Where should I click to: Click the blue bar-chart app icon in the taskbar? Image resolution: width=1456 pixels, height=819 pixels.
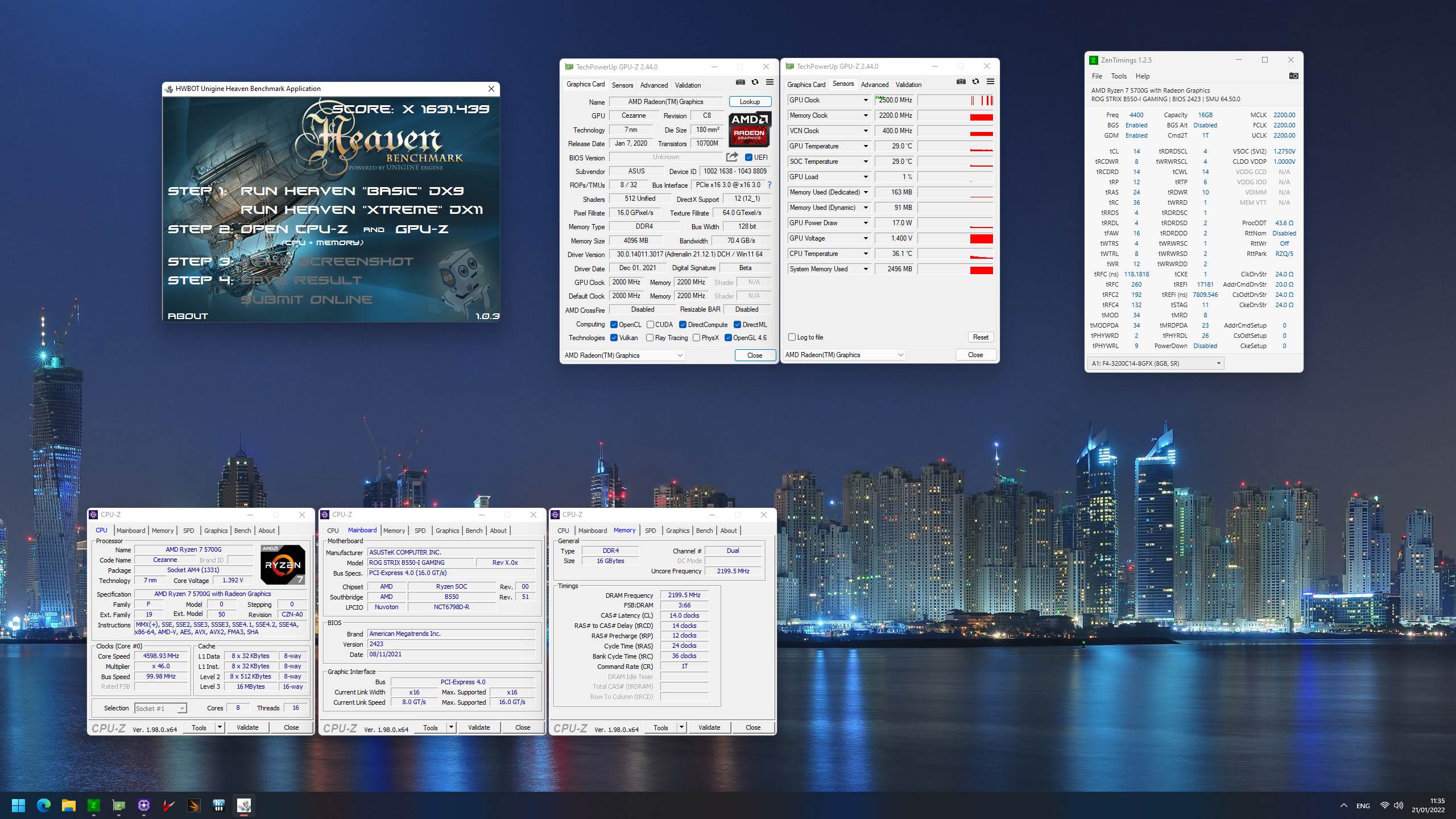pos(219,805)
